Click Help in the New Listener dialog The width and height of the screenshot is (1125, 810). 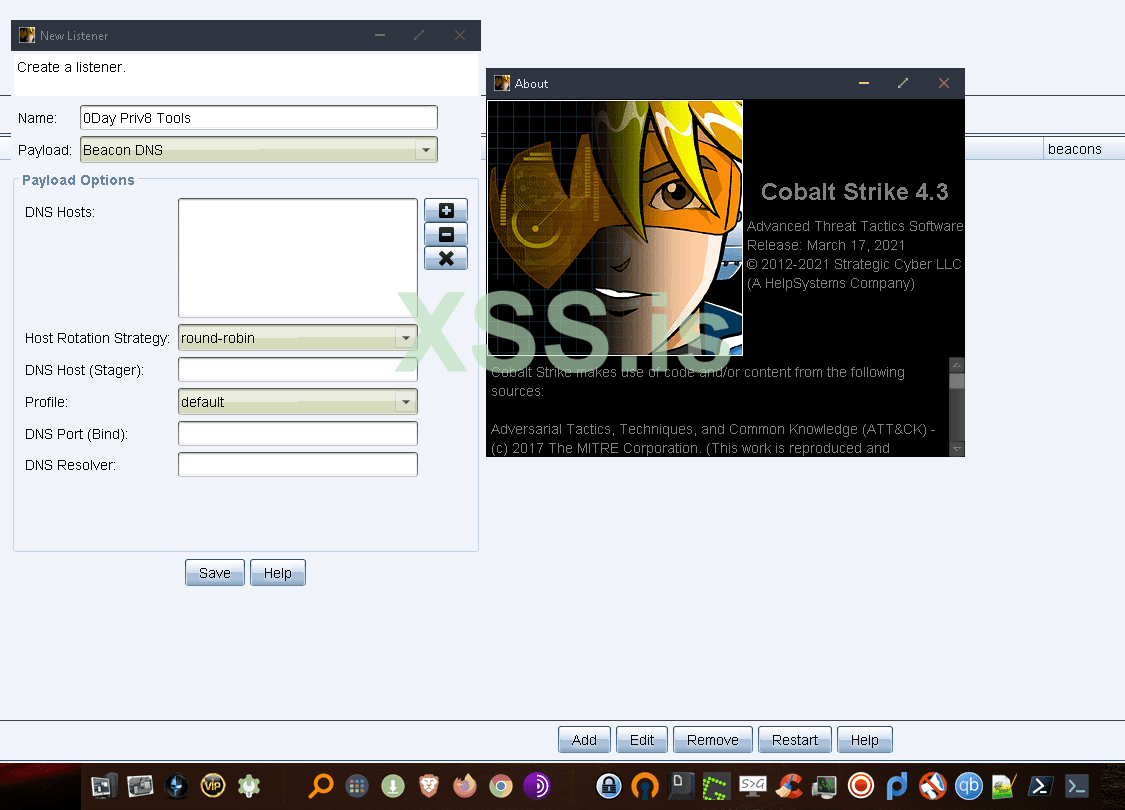(278, 573)
